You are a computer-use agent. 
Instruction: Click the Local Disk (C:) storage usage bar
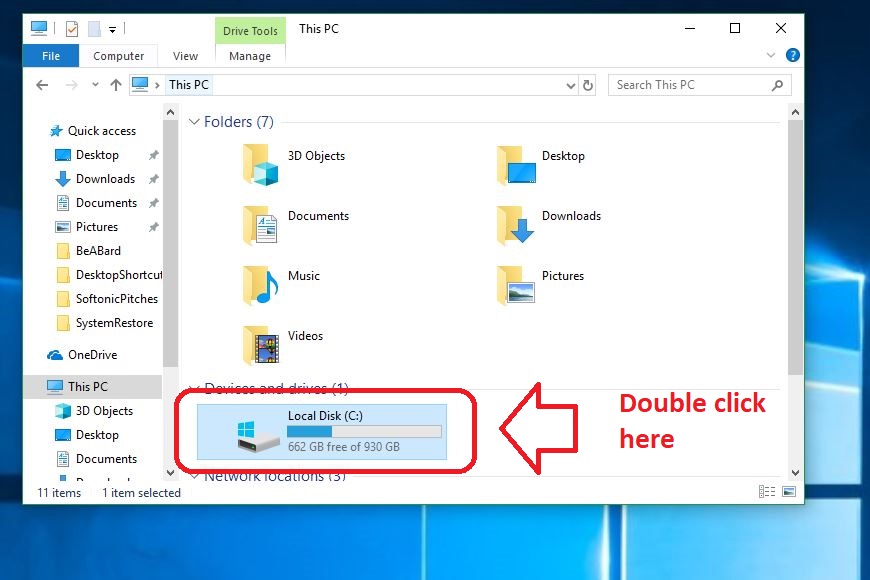[364, 431]
